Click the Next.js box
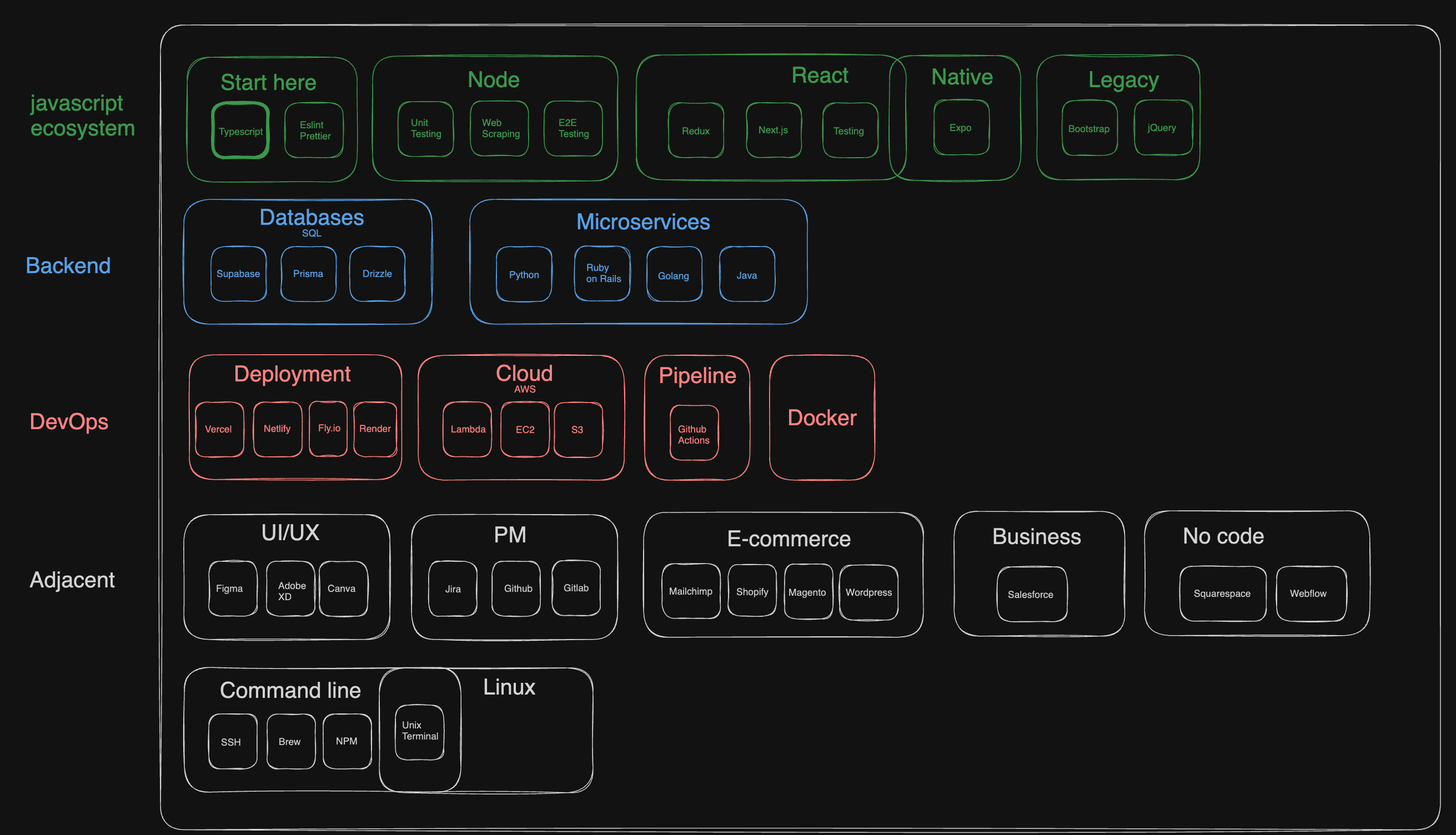Viewport: 1456px width, 835px height. pos(774,130)
